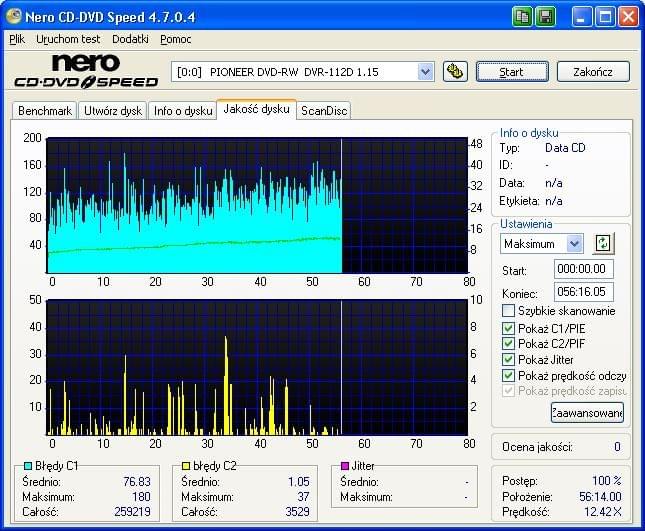Open the Uruchom test menu
Image resolution: width=645 pixels, height=531 pixels.
coord(68,39)
